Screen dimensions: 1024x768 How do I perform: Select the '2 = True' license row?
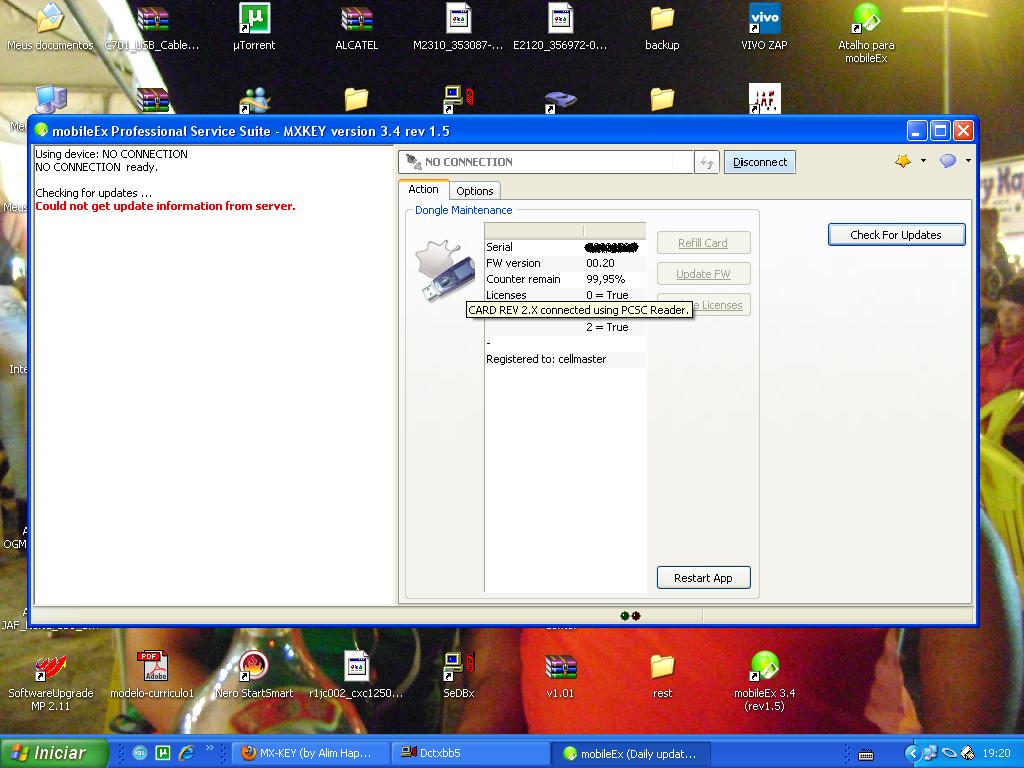coord(565,327)
